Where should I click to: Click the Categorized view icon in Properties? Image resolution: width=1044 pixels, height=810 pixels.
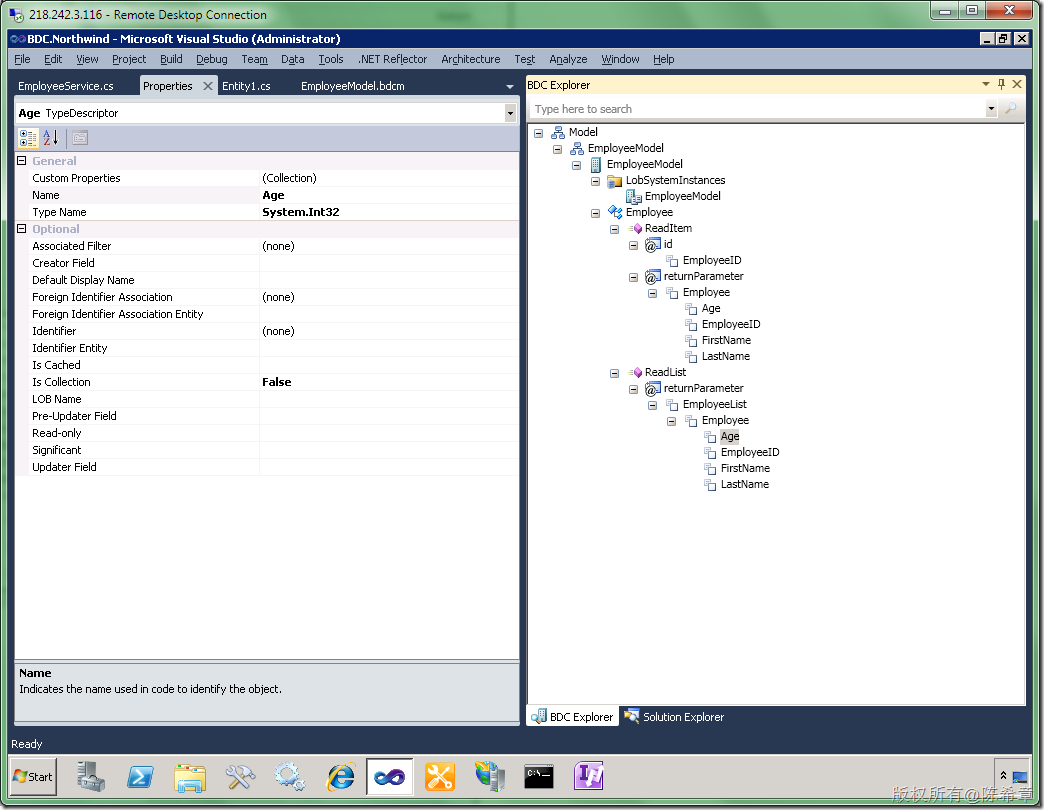click(x=28, y=138)
